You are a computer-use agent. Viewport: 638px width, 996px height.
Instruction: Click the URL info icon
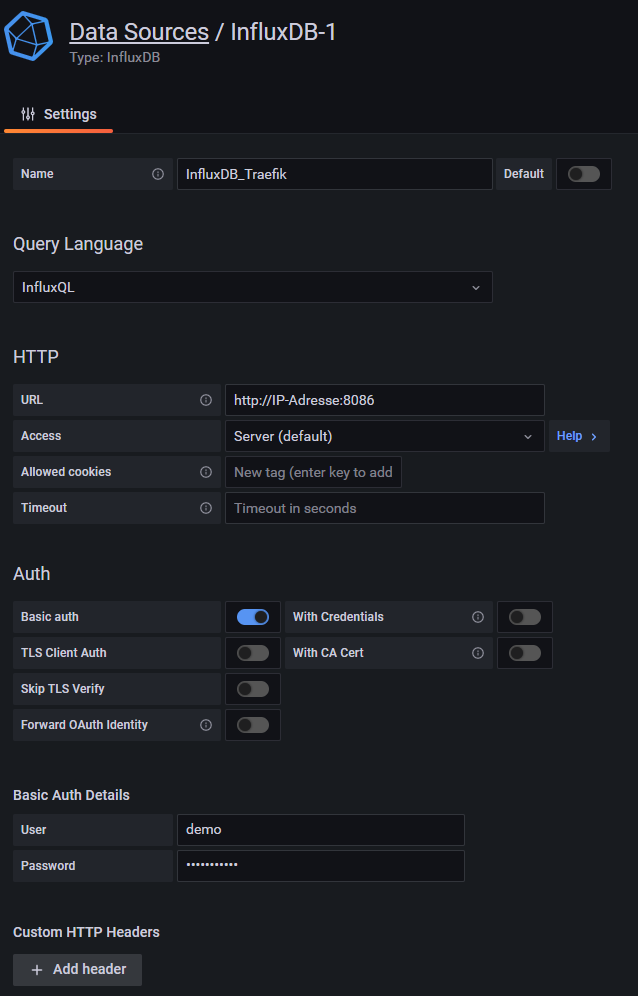(x=206, y=400)
